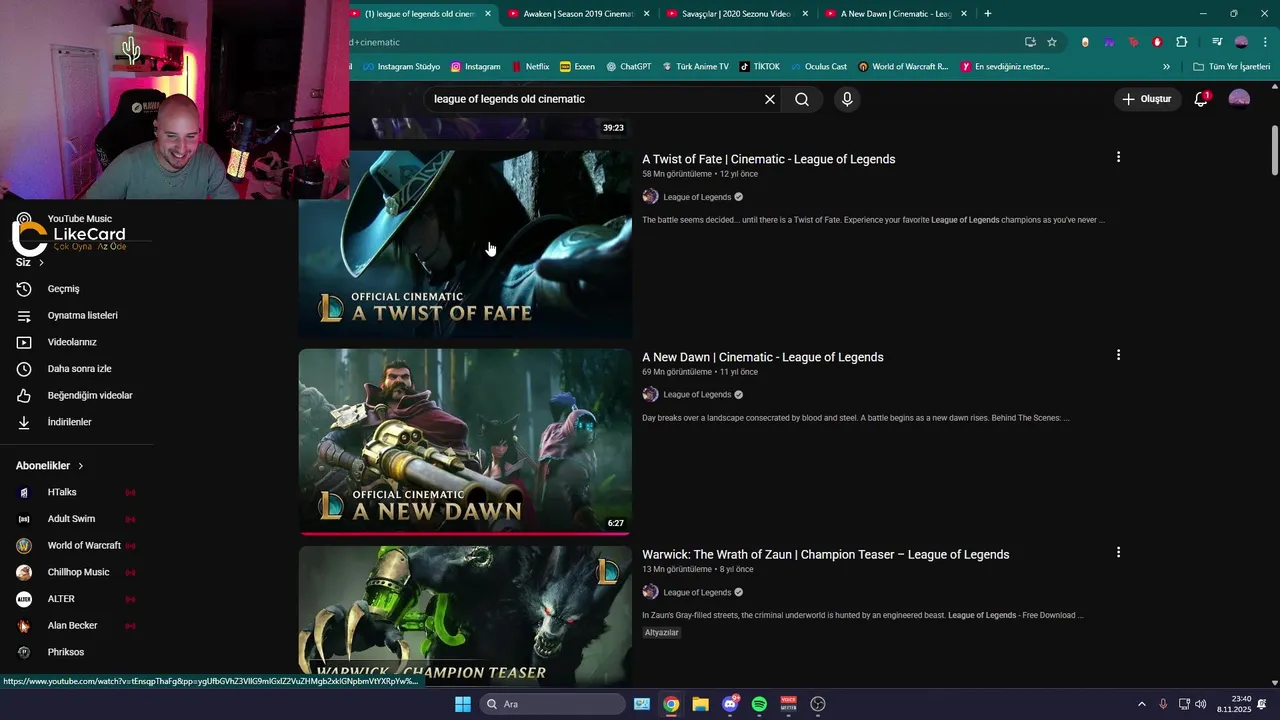1280x720 pixels.
Task: Close the Awaken Season 2019 tab
Action: pyautogui.click(x=646, y=14)
